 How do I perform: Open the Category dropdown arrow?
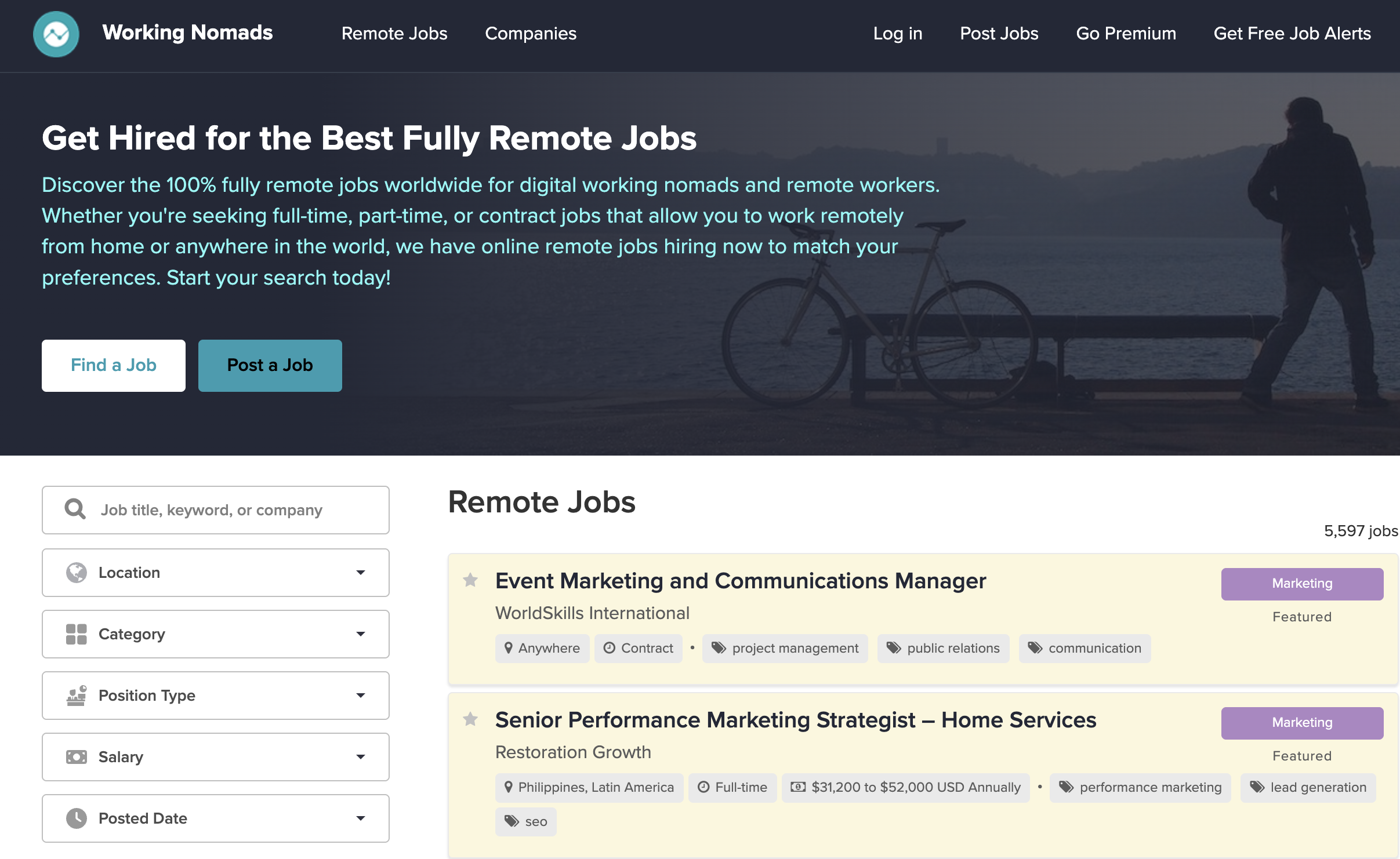click(x=360, y=634)
